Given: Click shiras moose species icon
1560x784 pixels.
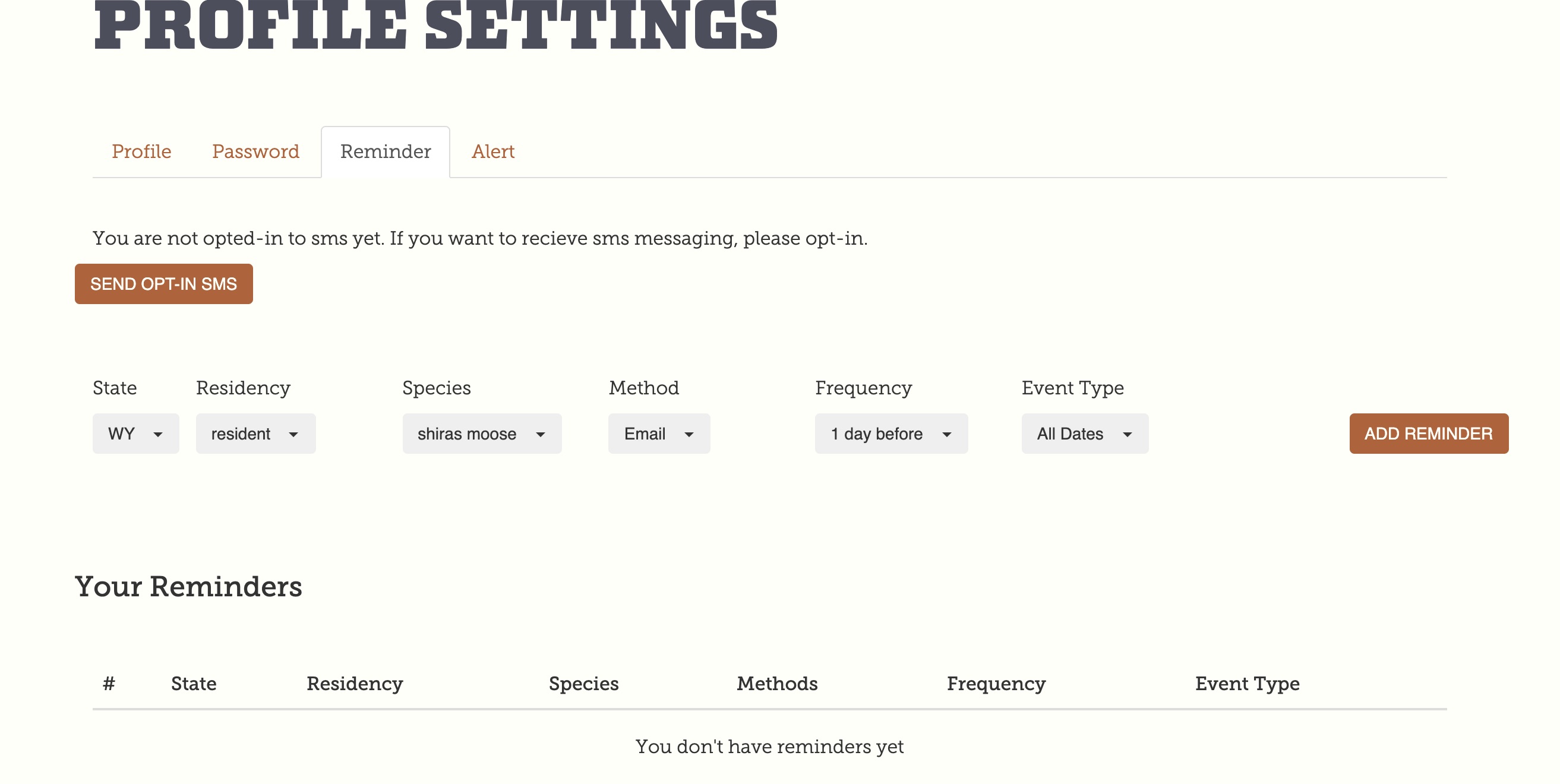Looking at the screenshot, I should pyautogui.click(x=543, y=434).
